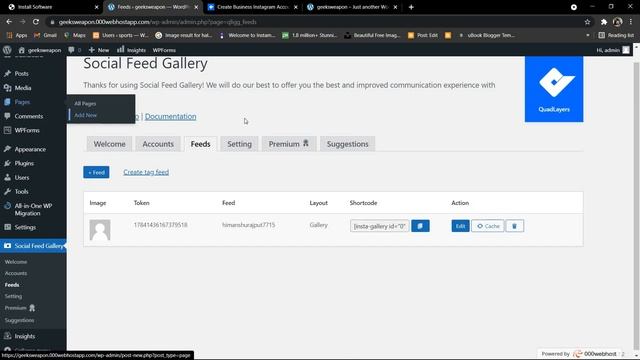Open Welcome submenu under Social Feed Gallery
640x360 pixels.
pyautogui.click(x=16, y=262)
